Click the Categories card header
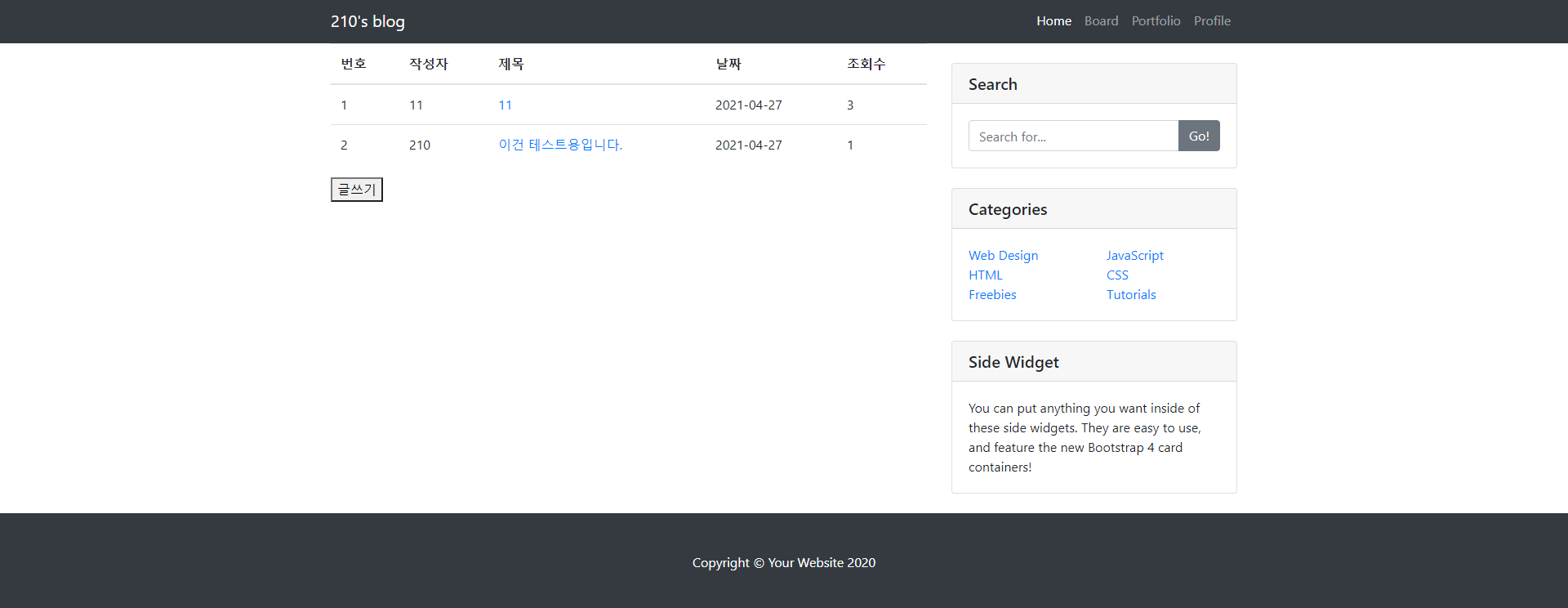 (x=1094, y=209)
